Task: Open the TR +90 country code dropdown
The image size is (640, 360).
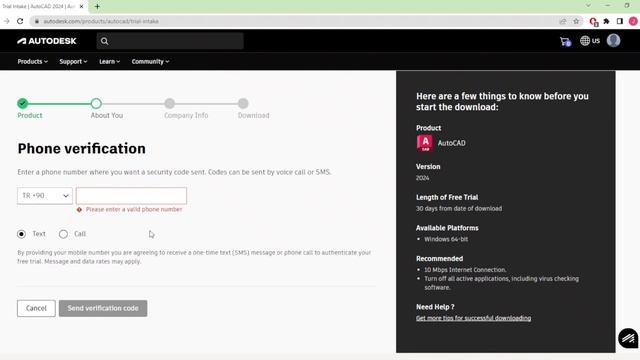Action: 45,196
